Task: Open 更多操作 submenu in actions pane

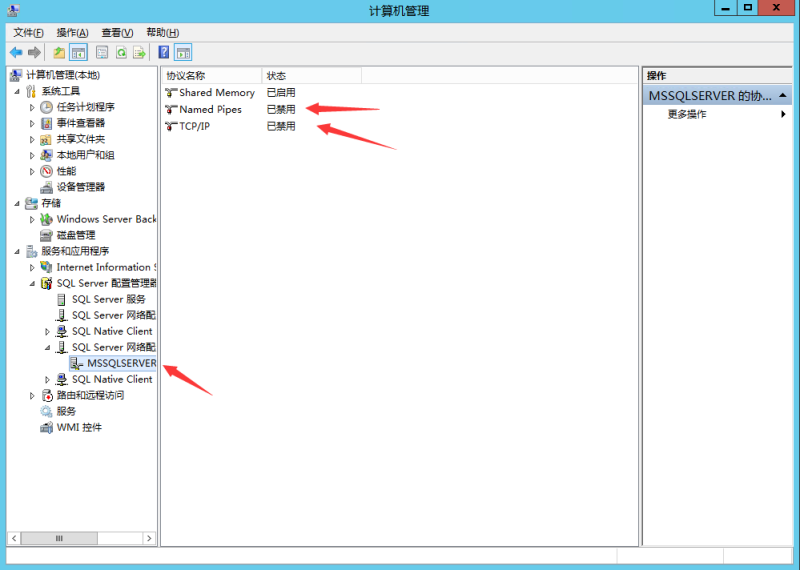Action: tap(718, 114)
